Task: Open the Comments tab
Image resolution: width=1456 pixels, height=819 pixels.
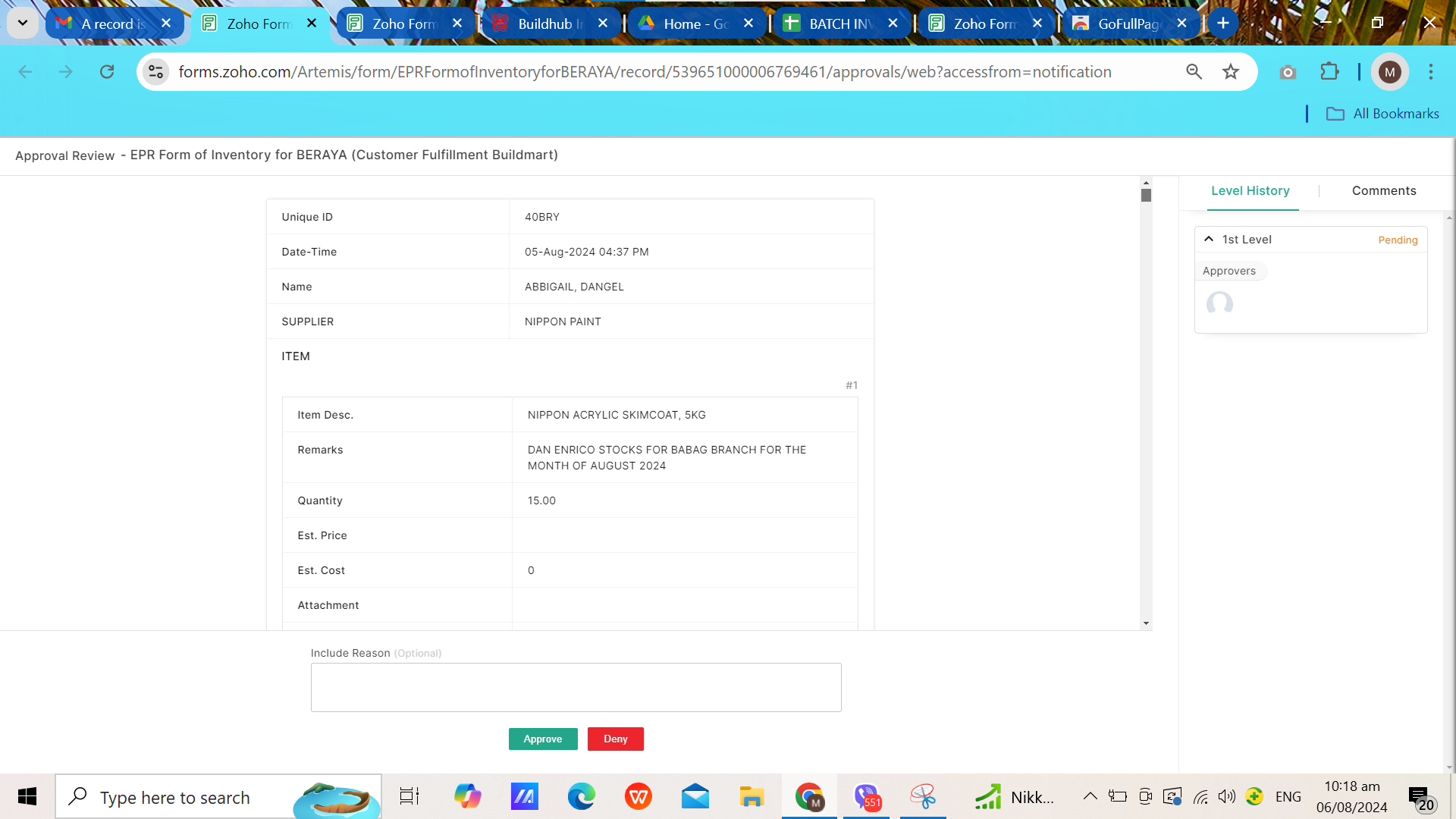Action: click(x=1383, y=191)
